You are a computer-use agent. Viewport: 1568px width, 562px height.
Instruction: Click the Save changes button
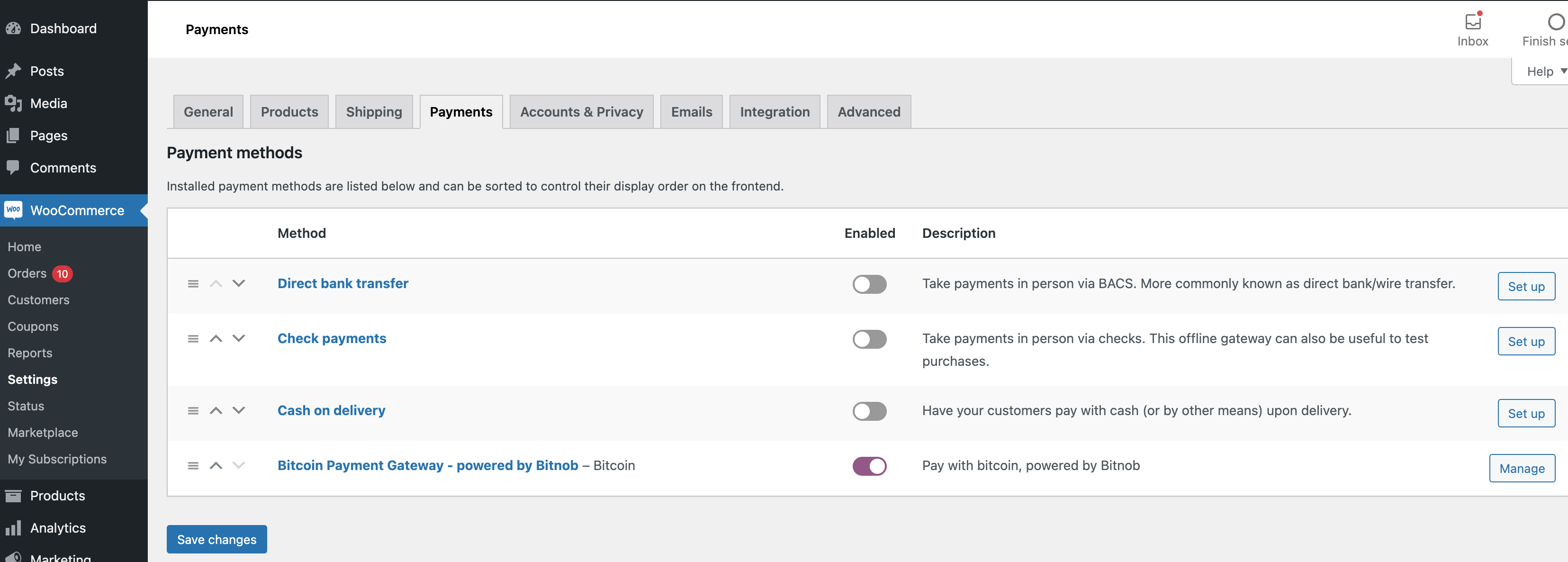click(x=216, y=539)
